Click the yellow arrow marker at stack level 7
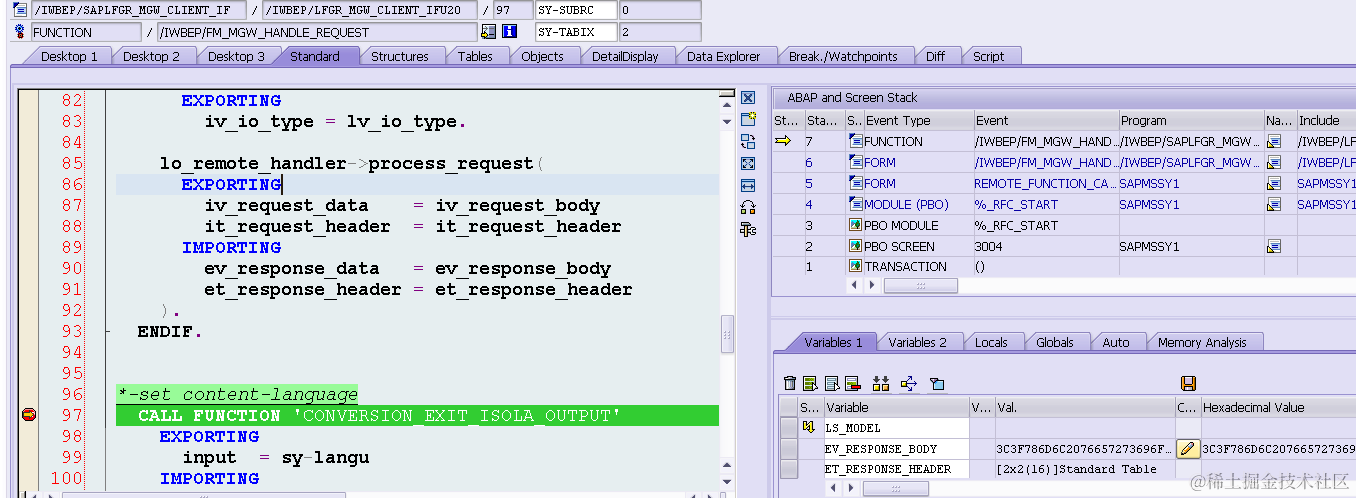Screen dimensions: 1356x498 click(783, 141)
